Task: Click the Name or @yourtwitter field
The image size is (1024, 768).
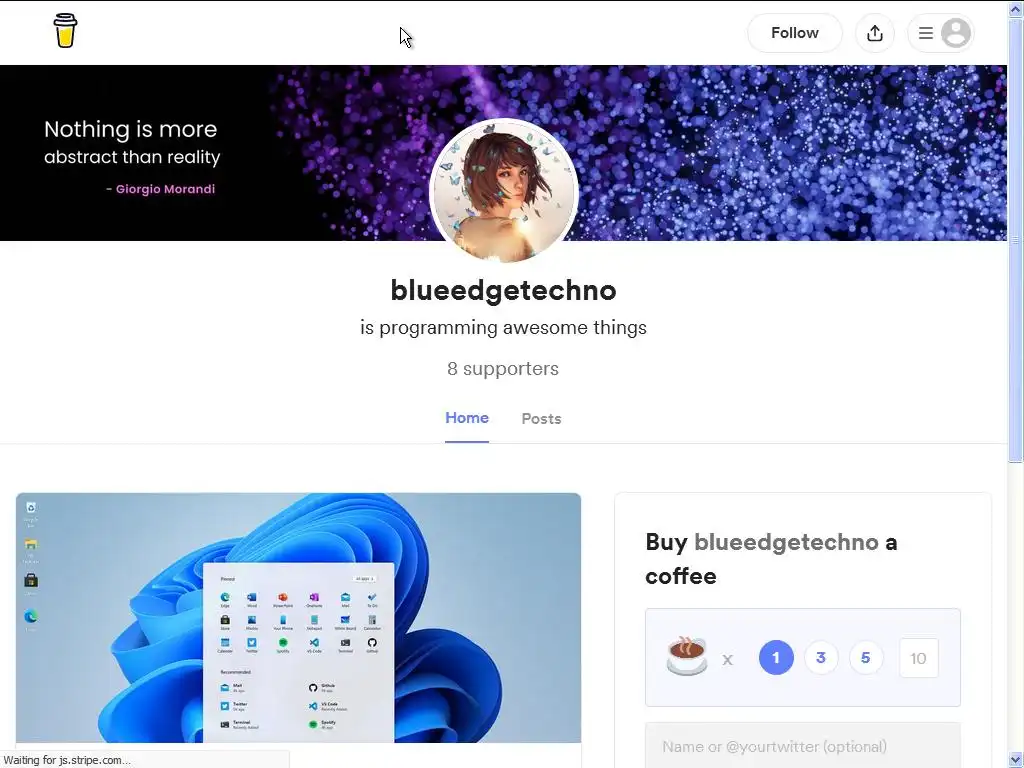Action: tap(803, 746)
